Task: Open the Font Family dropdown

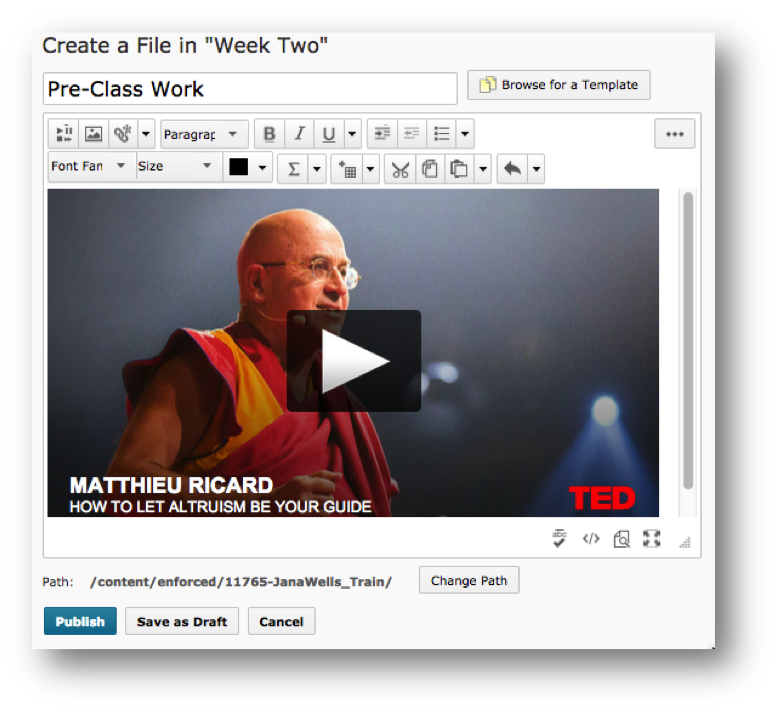Action: coord(92,166)
